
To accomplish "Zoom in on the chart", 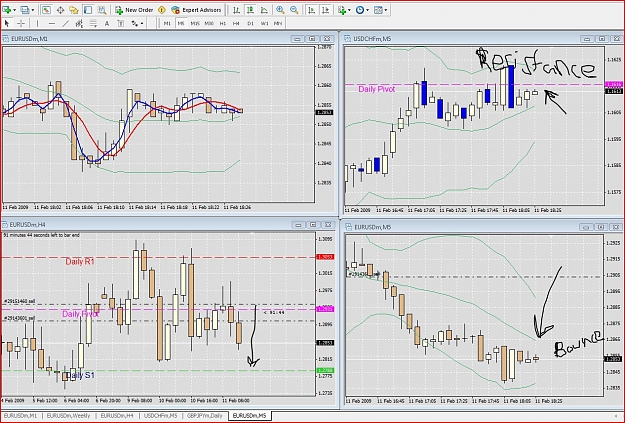I will tap(280, 10).
